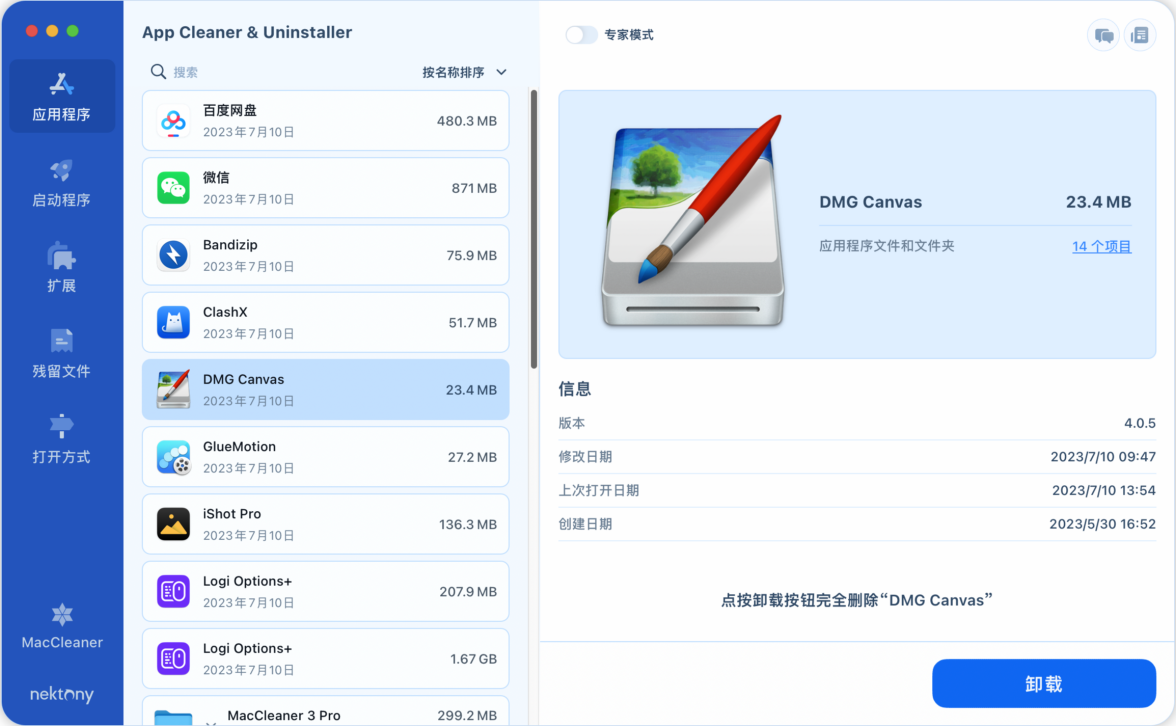Click the large DMG Canvas preview image

(x=694, y=222)
